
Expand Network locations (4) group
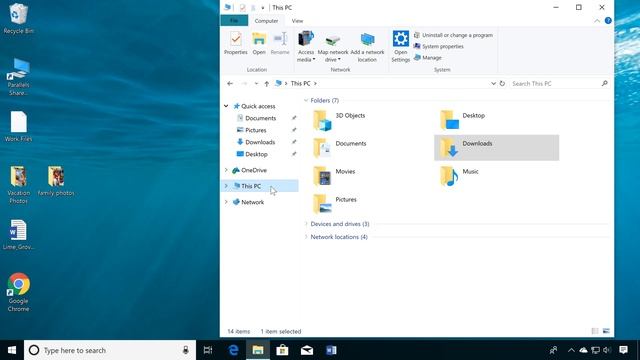click(306, 237)
